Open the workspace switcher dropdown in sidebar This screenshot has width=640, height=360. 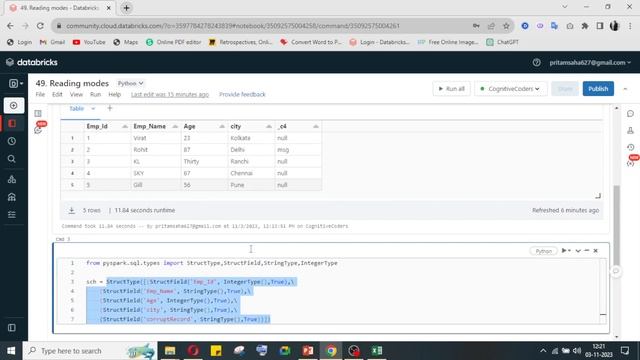(16, 84)
